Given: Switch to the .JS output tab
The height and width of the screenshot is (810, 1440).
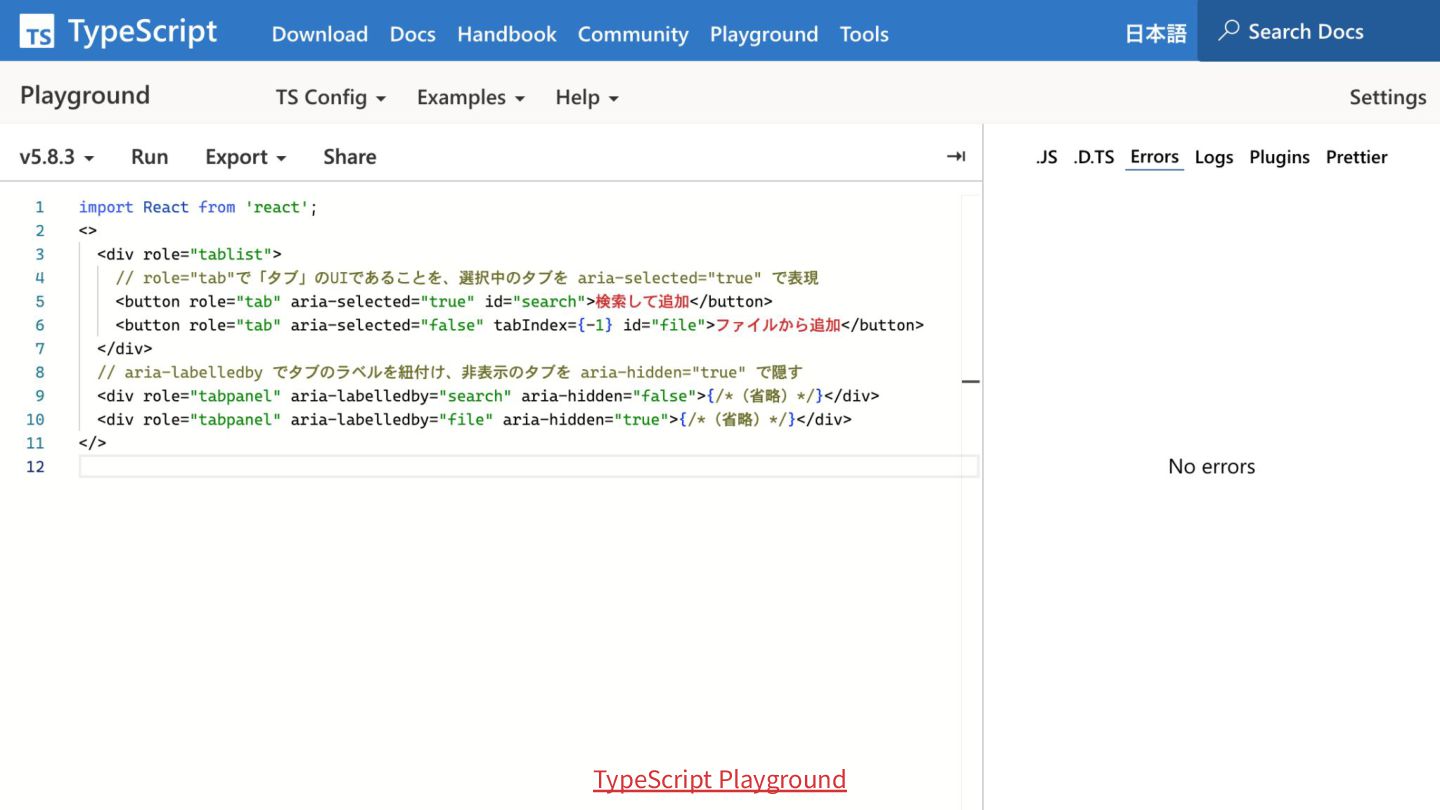Looking at the screenshot, I should pos(1046,157).
